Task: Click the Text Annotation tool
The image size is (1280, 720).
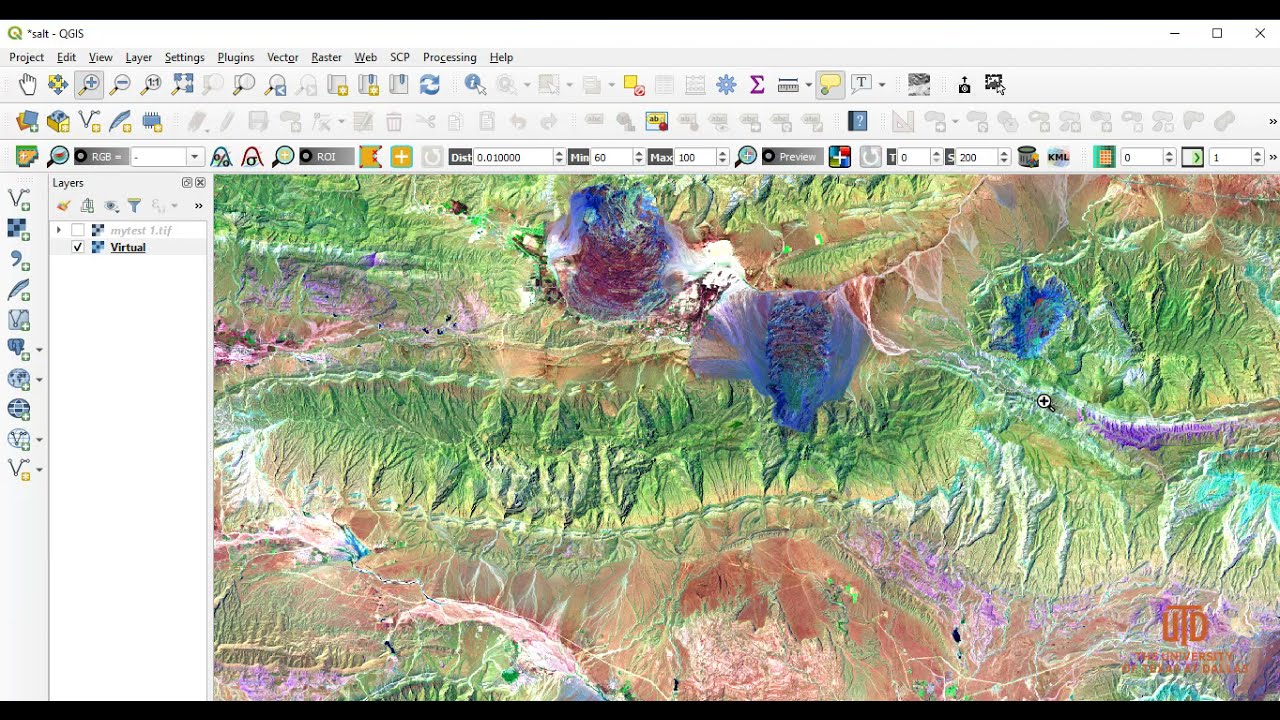Action: 861,85
